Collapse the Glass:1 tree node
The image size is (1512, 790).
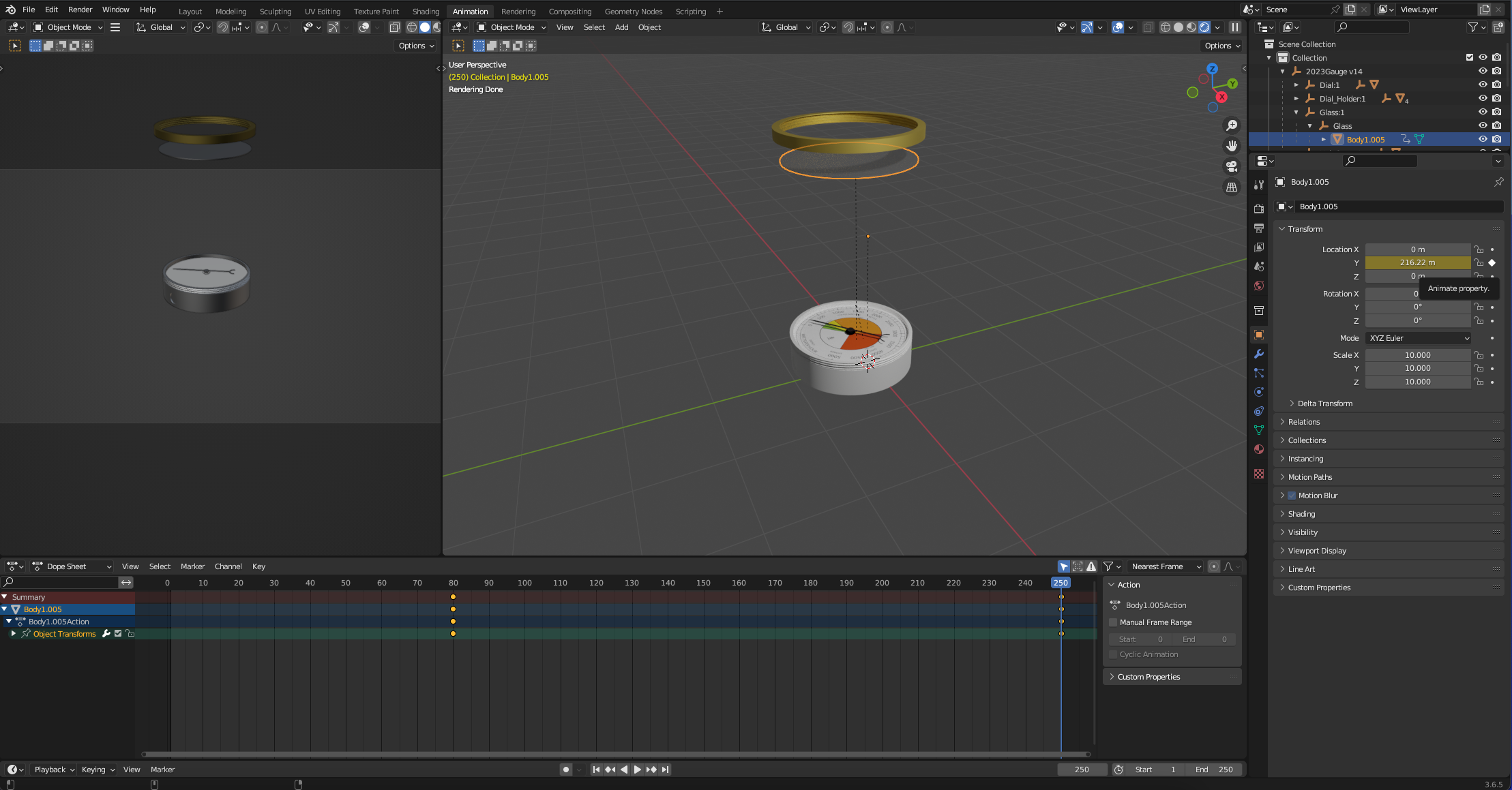tap(1296, 112)
